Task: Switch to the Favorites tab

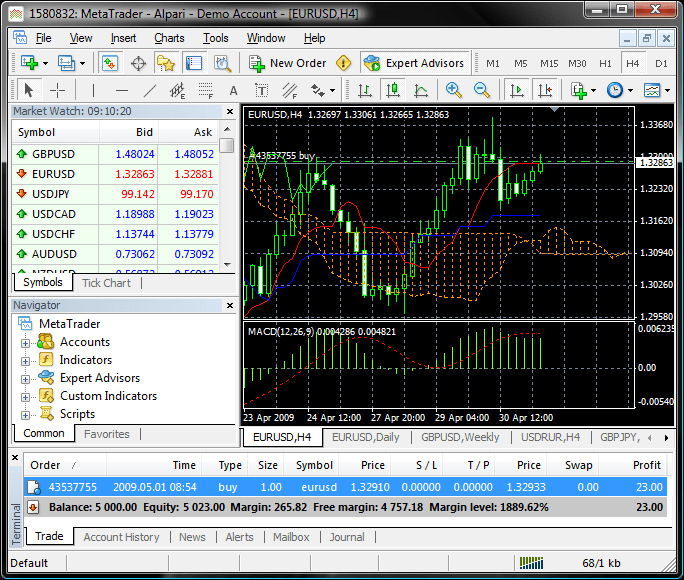Action: click(107, 434)
